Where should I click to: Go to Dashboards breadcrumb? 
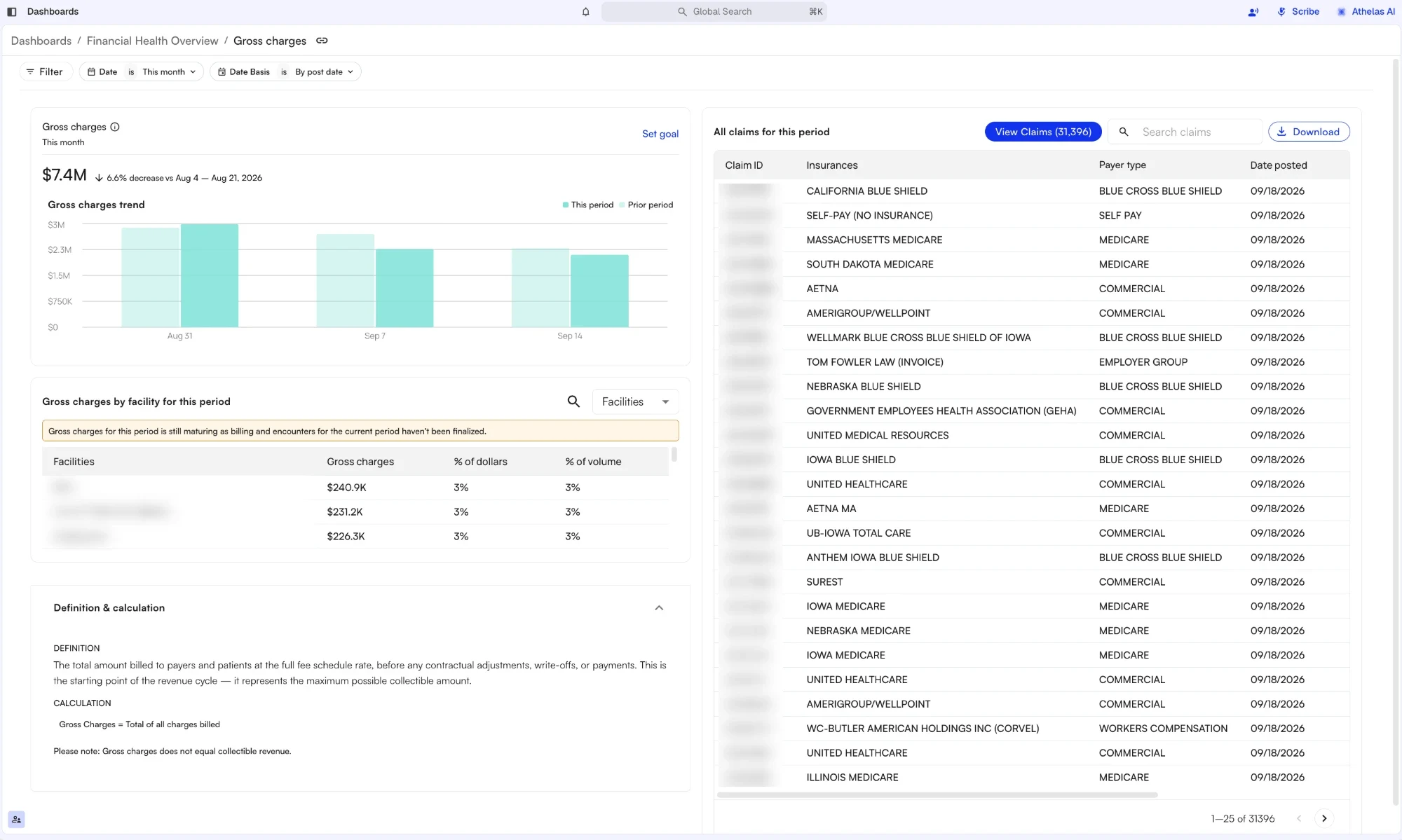pos(41,41)
